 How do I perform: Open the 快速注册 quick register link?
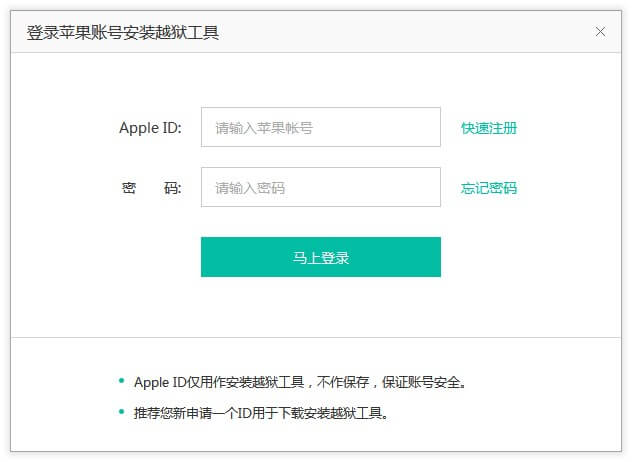(489, 128)
